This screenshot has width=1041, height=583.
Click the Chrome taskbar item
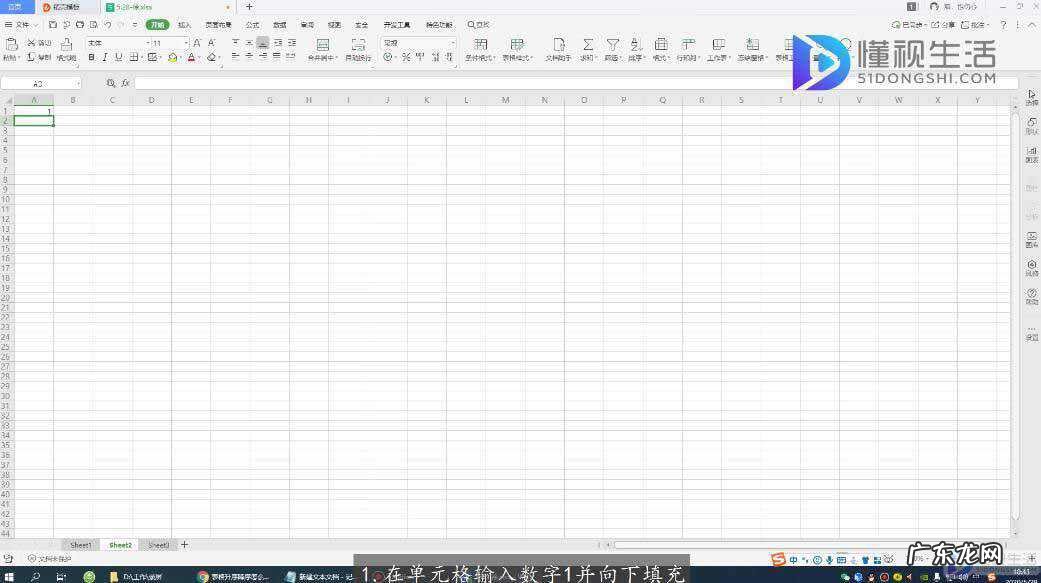[x=234, y=576]
